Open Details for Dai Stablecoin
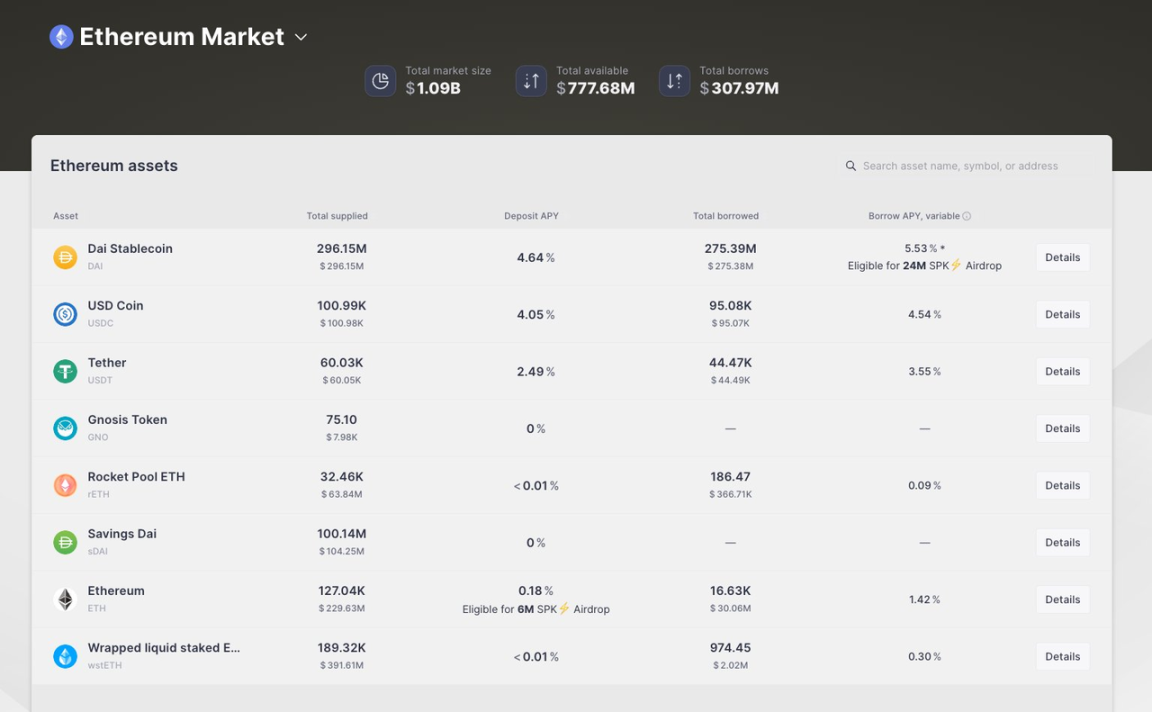This screenshot has width=1152, height=712. pos(1062,257)
